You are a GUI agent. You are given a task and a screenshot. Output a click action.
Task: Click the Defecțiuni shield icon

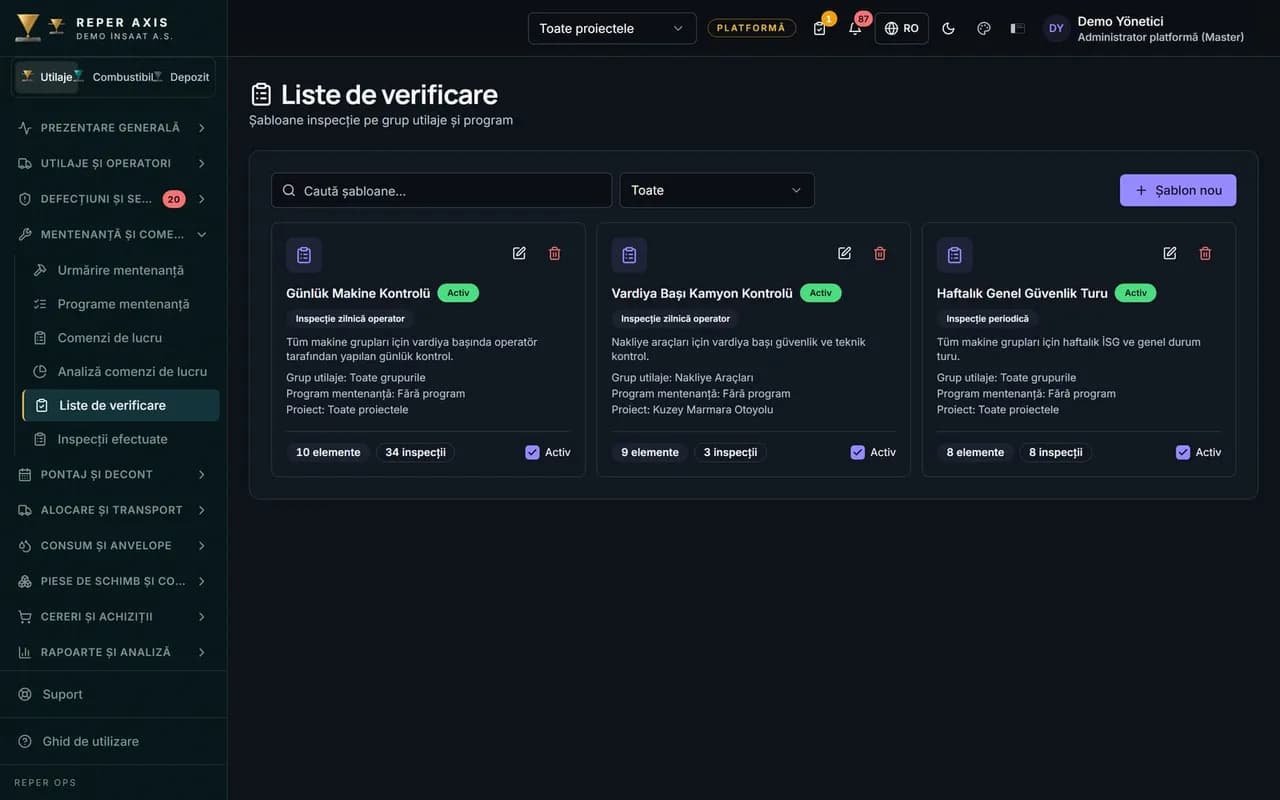tap(25, 199)
